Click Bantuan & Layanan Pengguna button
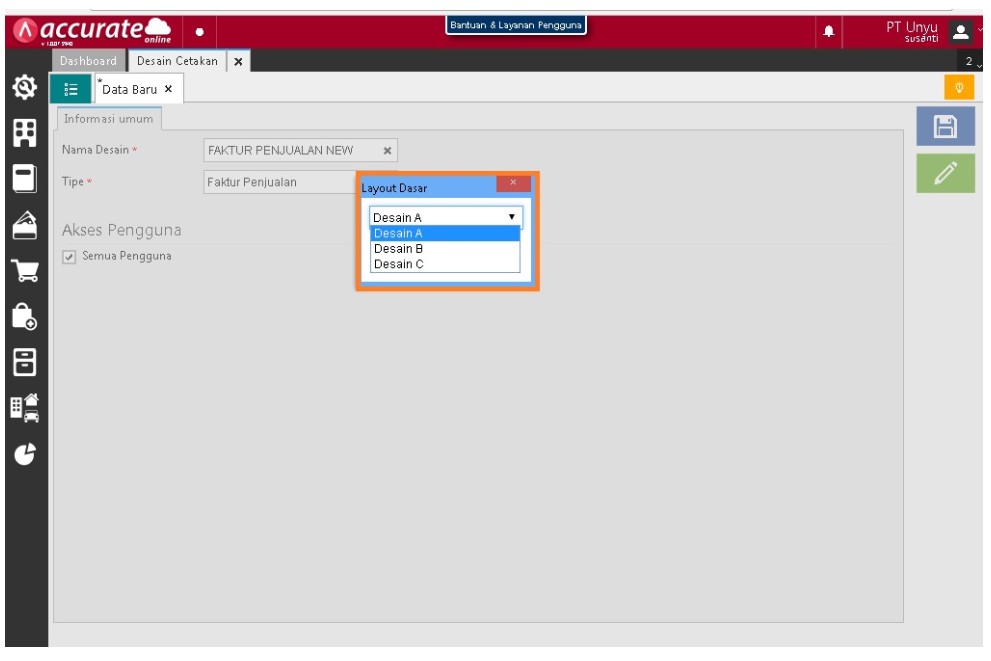 [x=516, y=26]
